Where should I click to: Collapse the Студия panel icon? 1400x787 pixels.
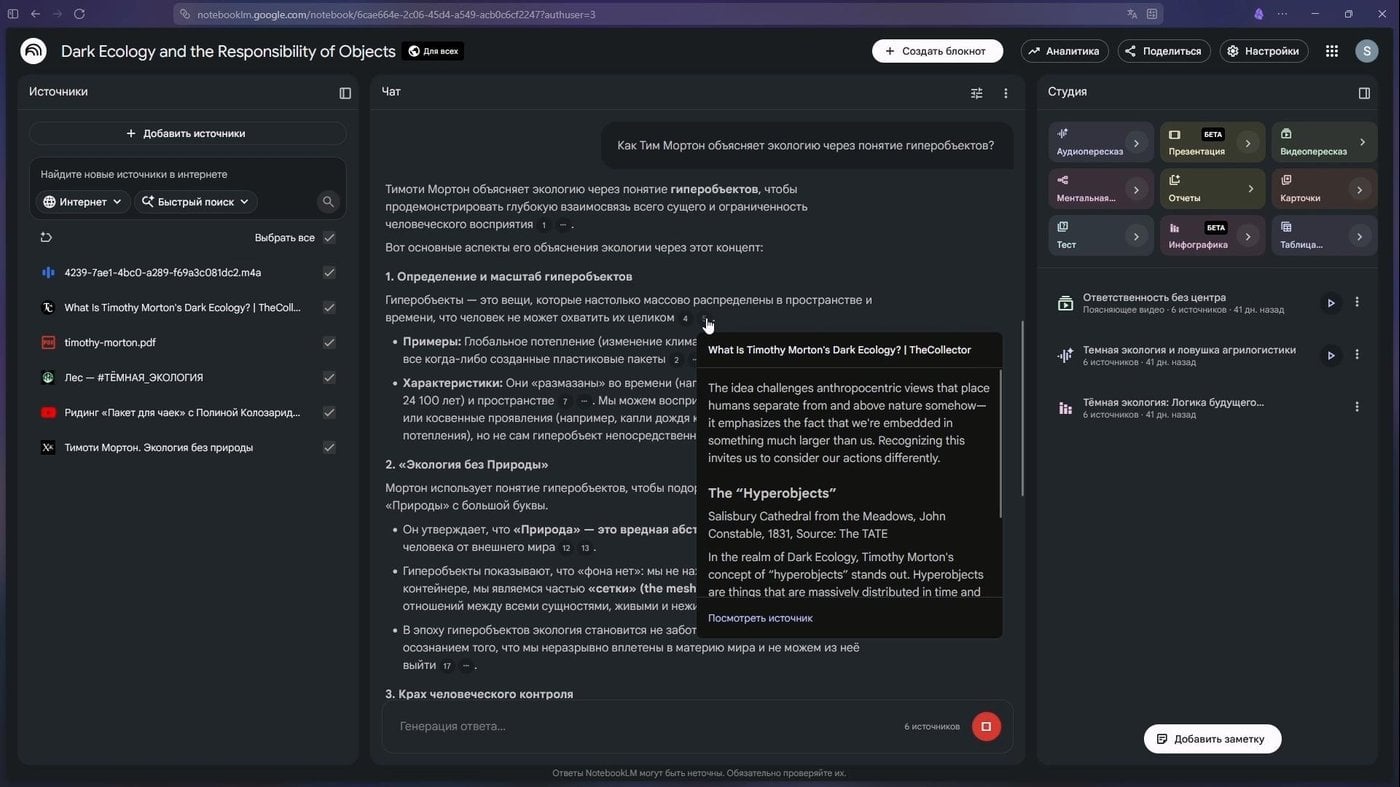pos(1364,93)
